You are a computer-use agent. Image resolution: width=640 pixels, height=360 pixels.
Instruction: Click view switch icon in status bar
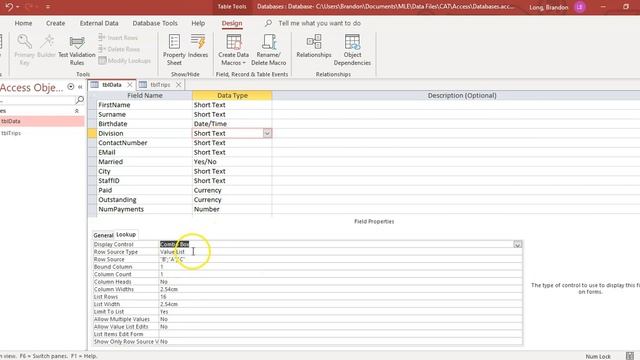pyautogui.click(x=630, y=356)
